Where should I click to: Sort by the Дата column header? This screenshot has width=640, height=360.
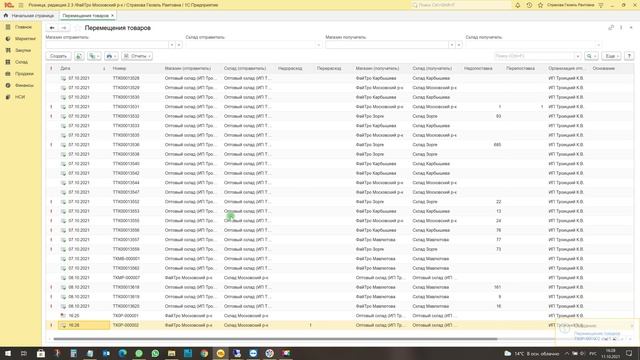click(83, 68)
